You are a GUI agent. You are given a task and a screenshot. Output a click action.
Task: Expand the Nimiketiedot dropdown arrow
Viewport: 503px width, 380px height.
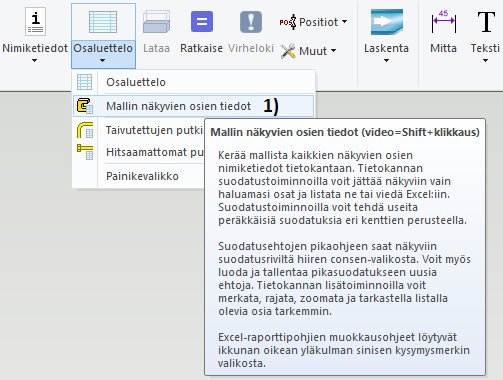[x=34, y=61]
